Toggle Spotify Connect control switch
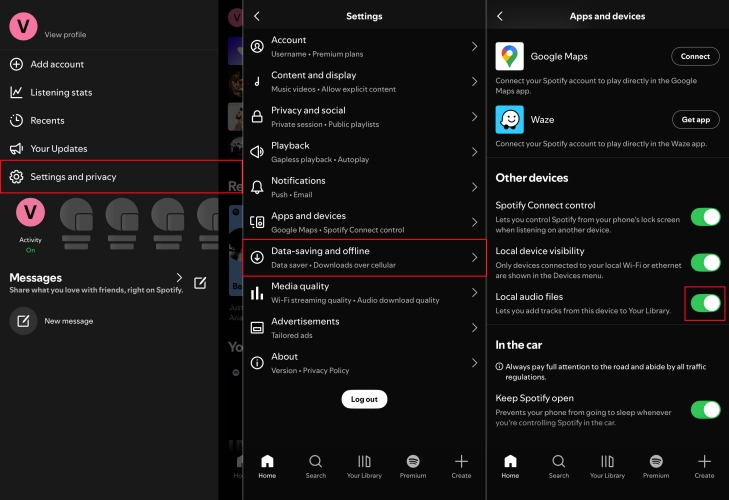Image resolution: width=729 pixels, height=500 pixels. (706, 217)
